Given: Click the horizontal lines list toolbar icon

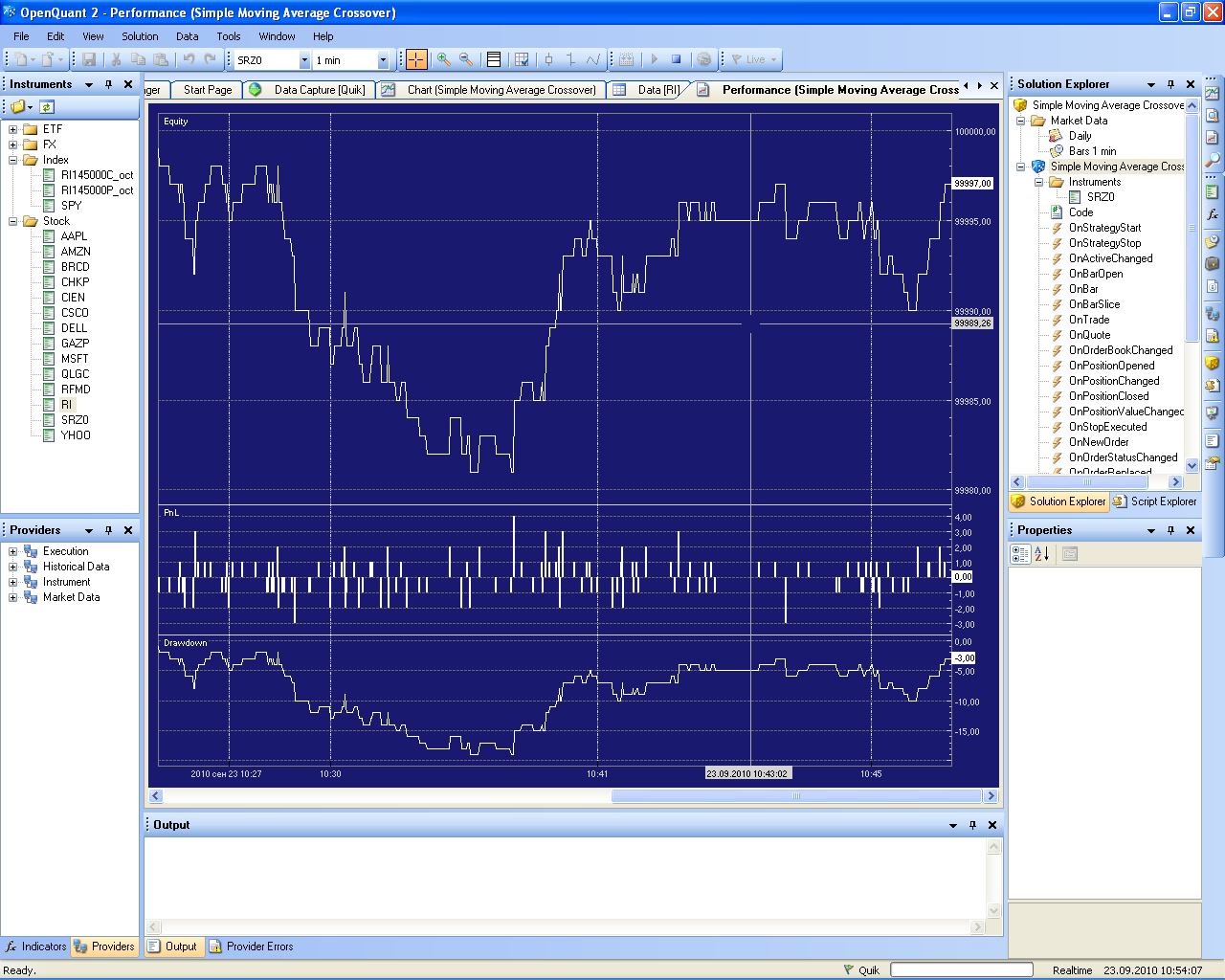Looking at the screenshot, I should 494,59.
